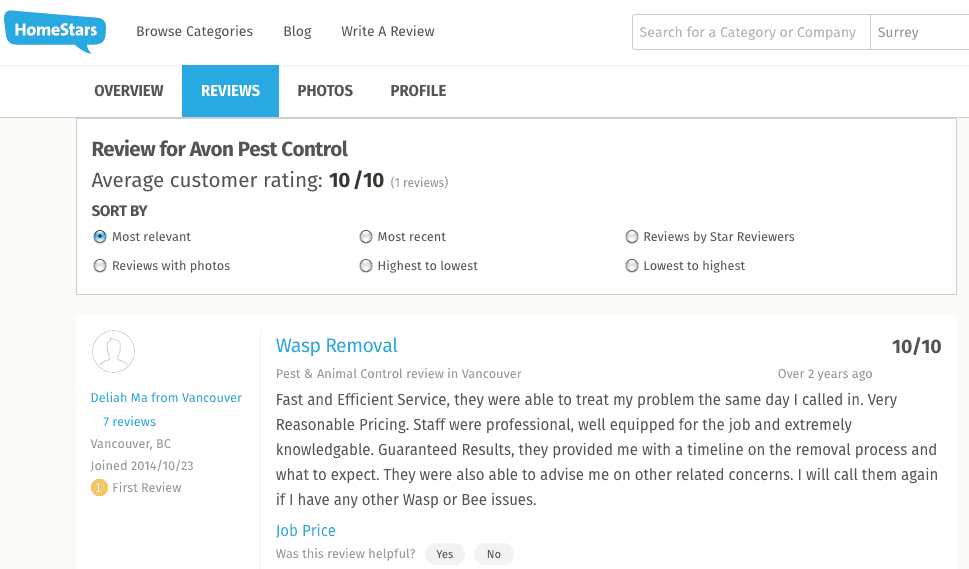The height and width of the screenshot is (569, 969).
Task: Go to the Blog page
Action: 297,31
